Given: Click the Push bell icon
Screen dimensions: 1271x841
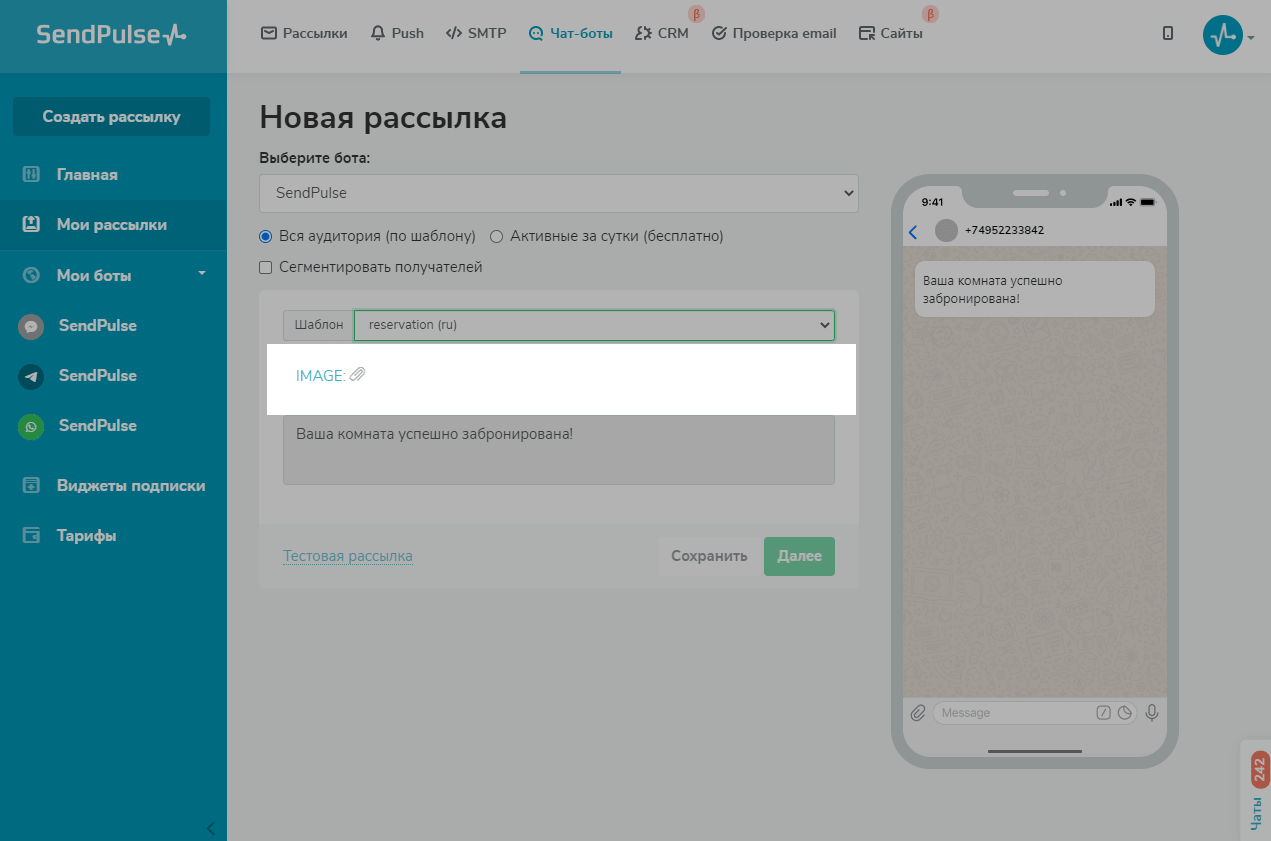Looking at the screenshot, I should click(378, 33).
